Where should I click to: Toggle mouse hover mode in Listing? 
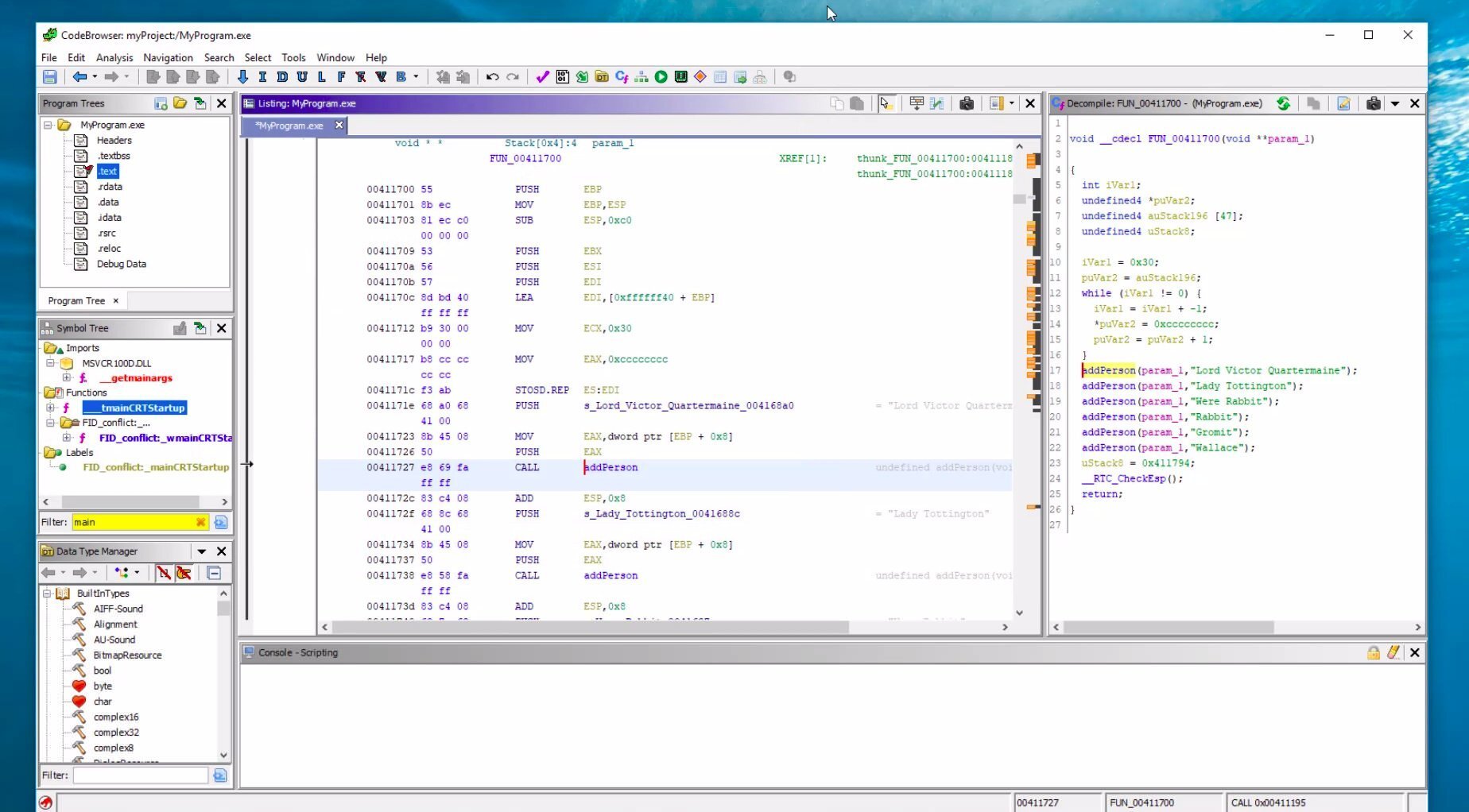point(886,103)
